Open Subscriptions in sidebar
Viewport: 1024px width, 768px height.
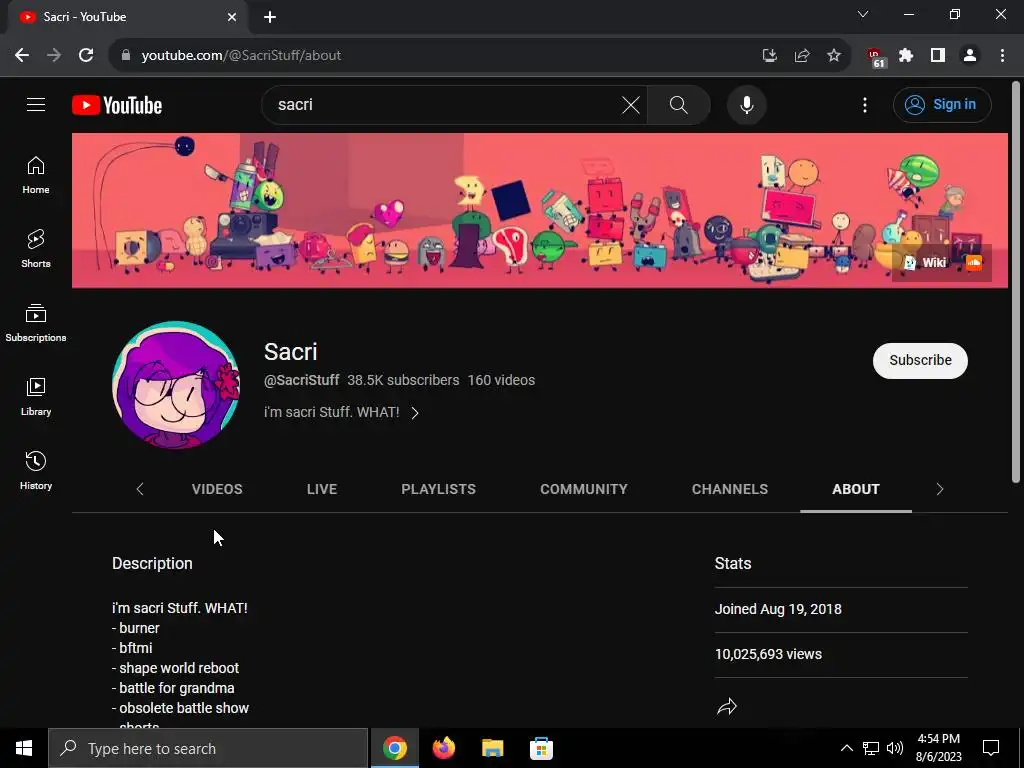click(x=36, y=323)
